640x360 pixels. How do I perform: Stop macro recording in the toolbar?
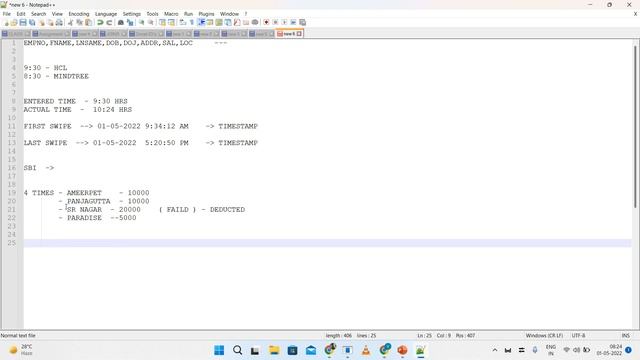[275, 22]
